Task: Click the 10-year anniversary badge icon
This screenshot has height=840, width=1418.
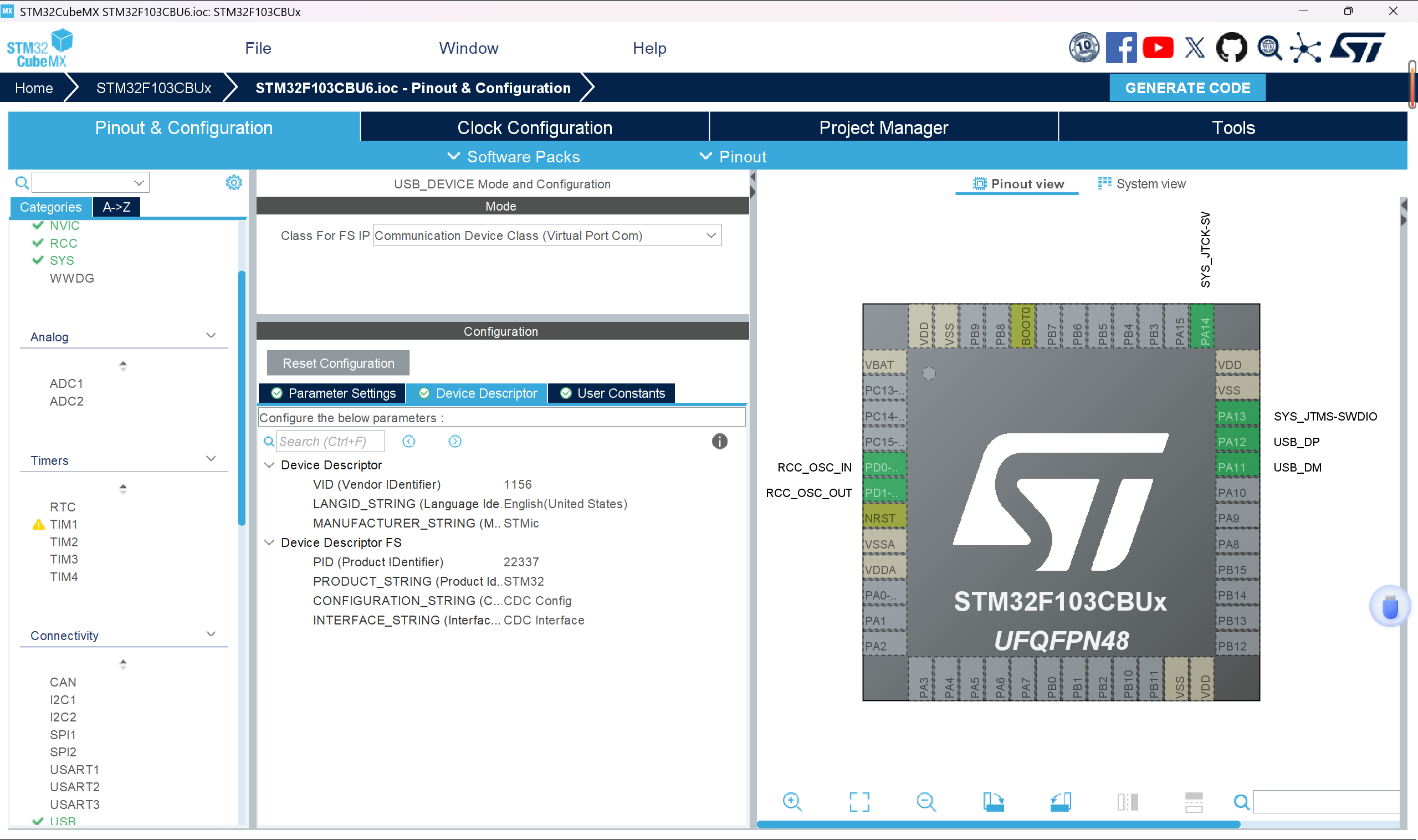Action: 1084,48
